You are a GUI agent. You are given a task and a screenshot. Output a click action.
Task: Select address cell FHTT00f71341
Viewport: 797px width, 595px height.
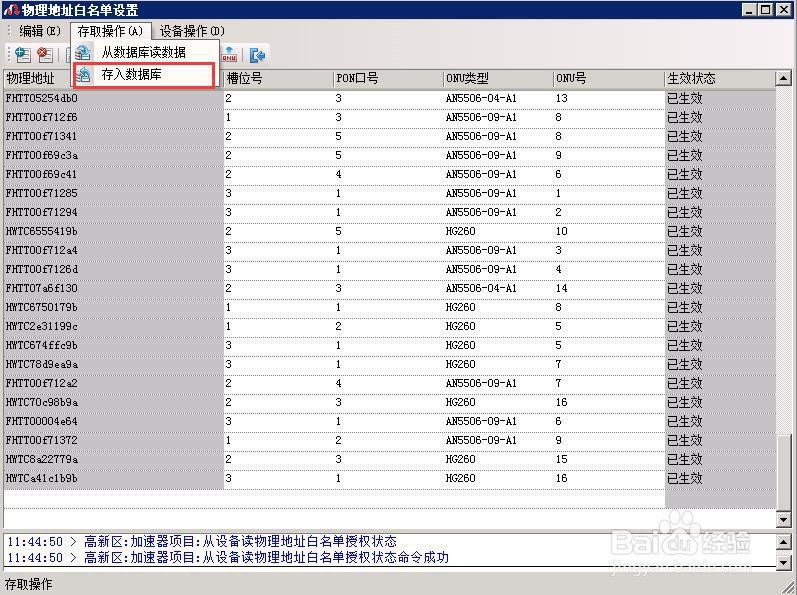point(114,136)
